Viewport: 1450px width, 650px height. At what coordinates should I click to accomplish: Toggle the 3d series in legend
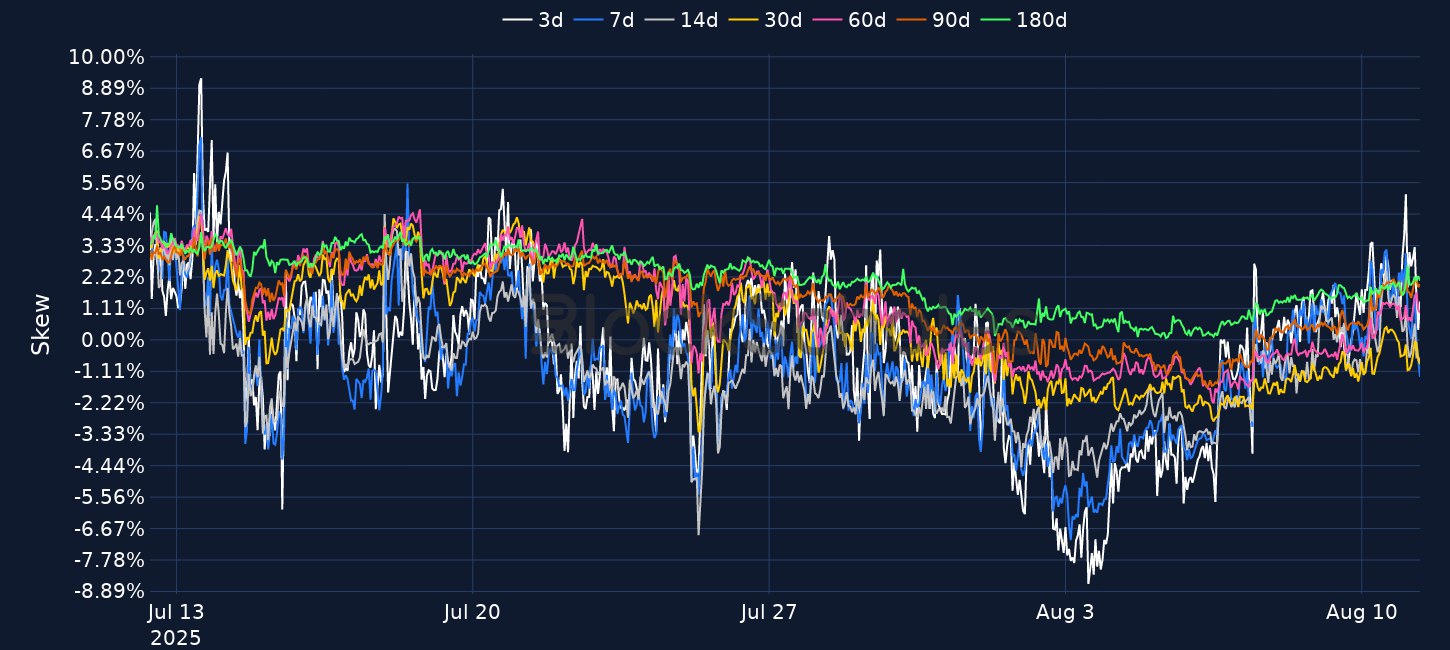(533, 19)
